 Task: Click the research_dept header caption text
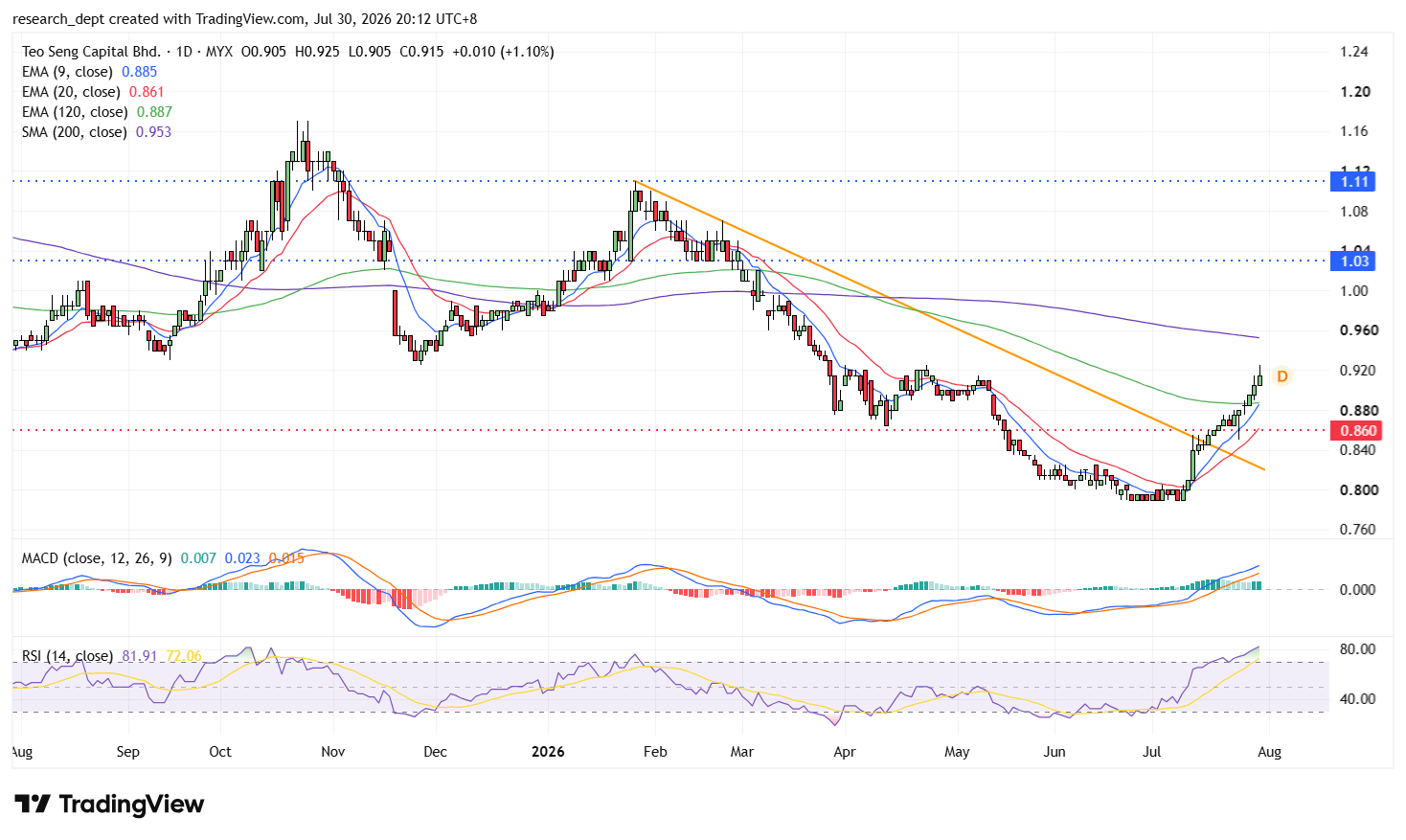click(x=244, y=19)
